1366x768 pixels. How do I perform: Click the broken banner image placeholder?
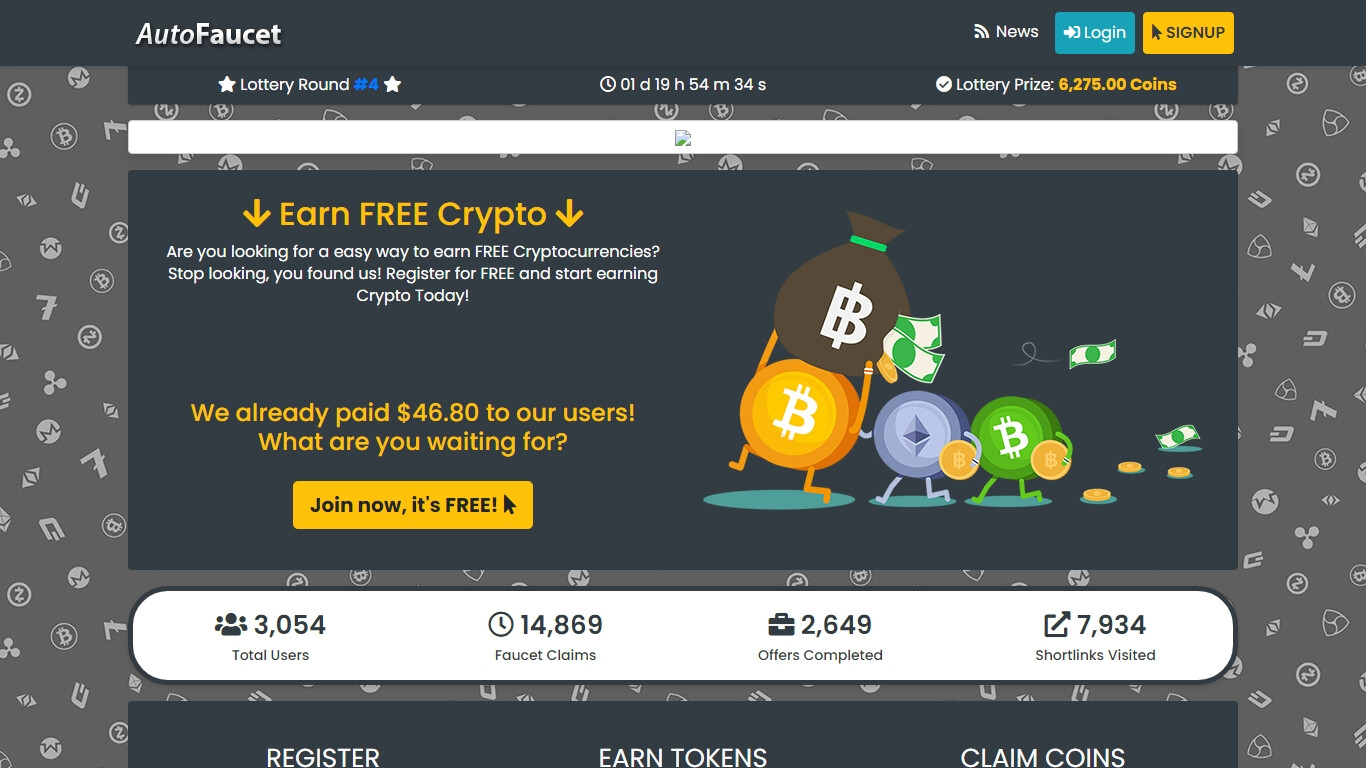(683, 138)
